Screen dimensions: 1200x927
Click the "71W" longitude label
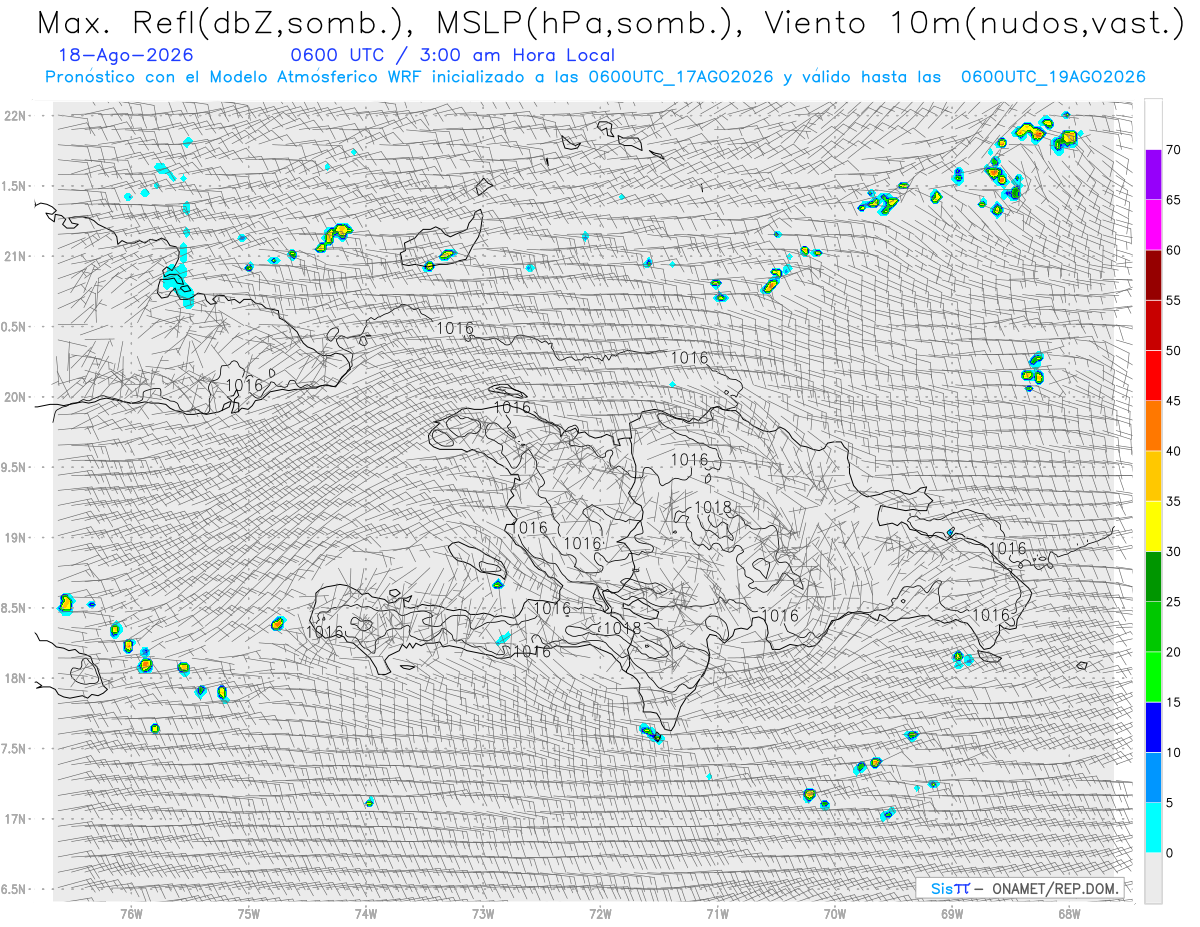coord(717,914)
